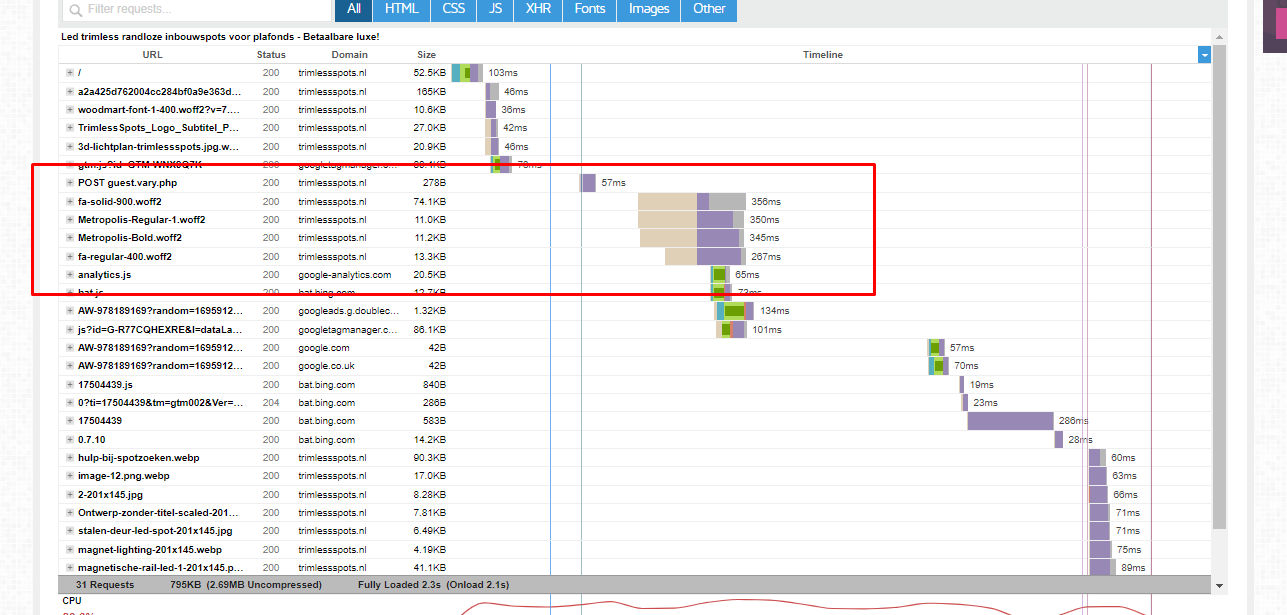Click the 74.1KB size of fa-solid-900.woff2

(x=429, y=201)
